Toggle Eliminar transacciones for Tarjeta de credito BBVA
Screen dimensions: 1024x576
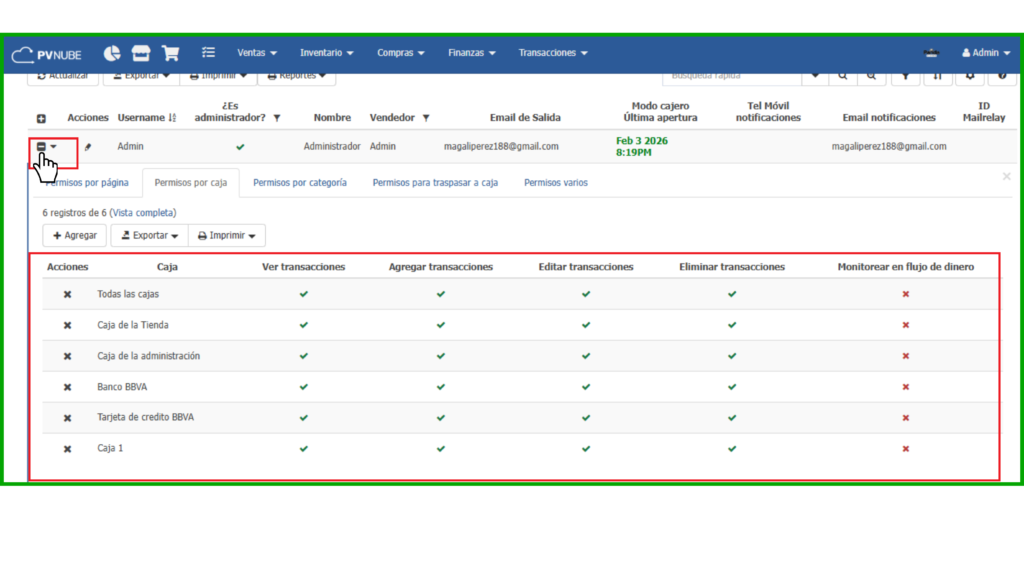point(732,418)
